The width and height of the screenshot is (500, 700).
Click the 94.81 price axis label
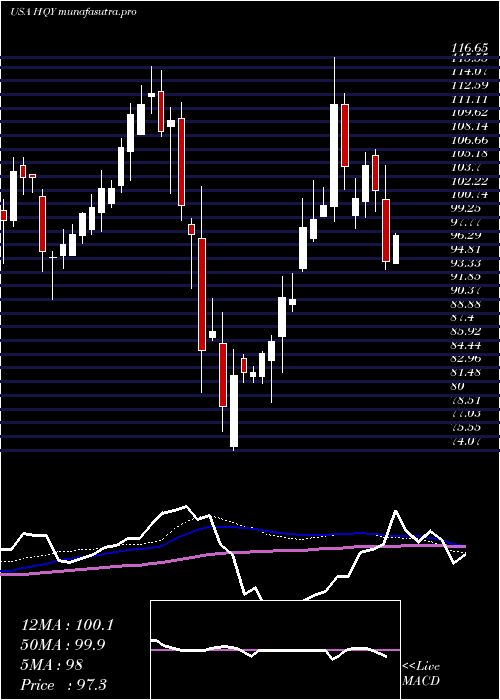pos(467,249)
